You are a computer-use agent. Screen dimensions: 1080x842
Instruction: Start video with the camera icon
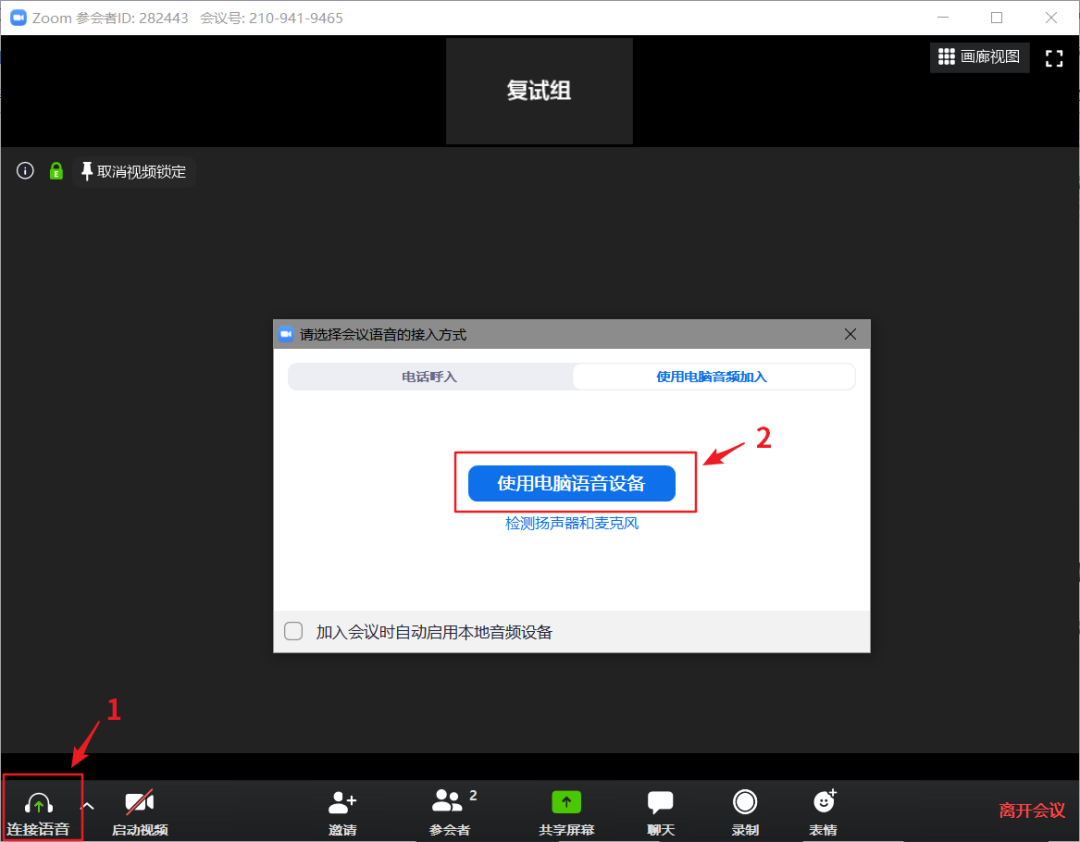[x=139, y=802]
